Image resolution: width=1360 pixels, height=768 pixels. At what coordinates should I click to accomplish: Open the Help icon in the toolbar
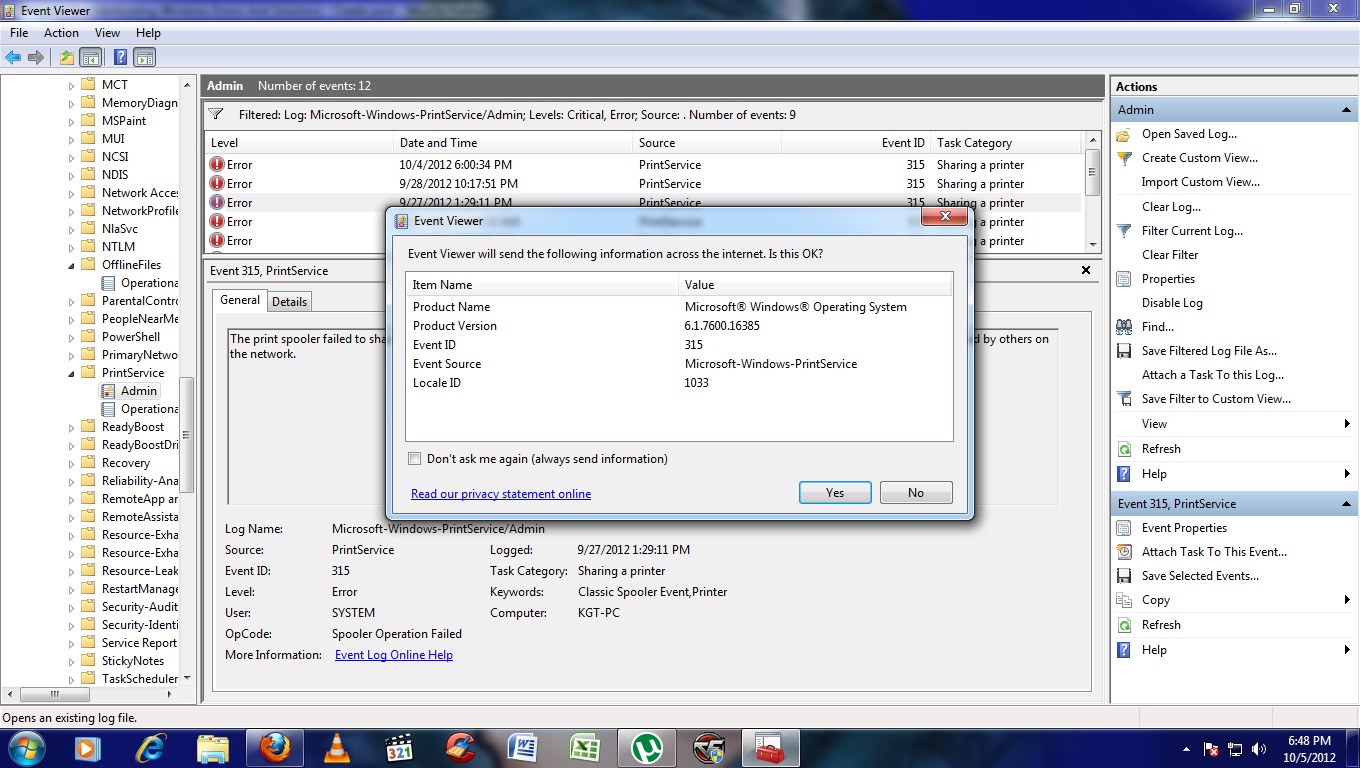[120, 57]
